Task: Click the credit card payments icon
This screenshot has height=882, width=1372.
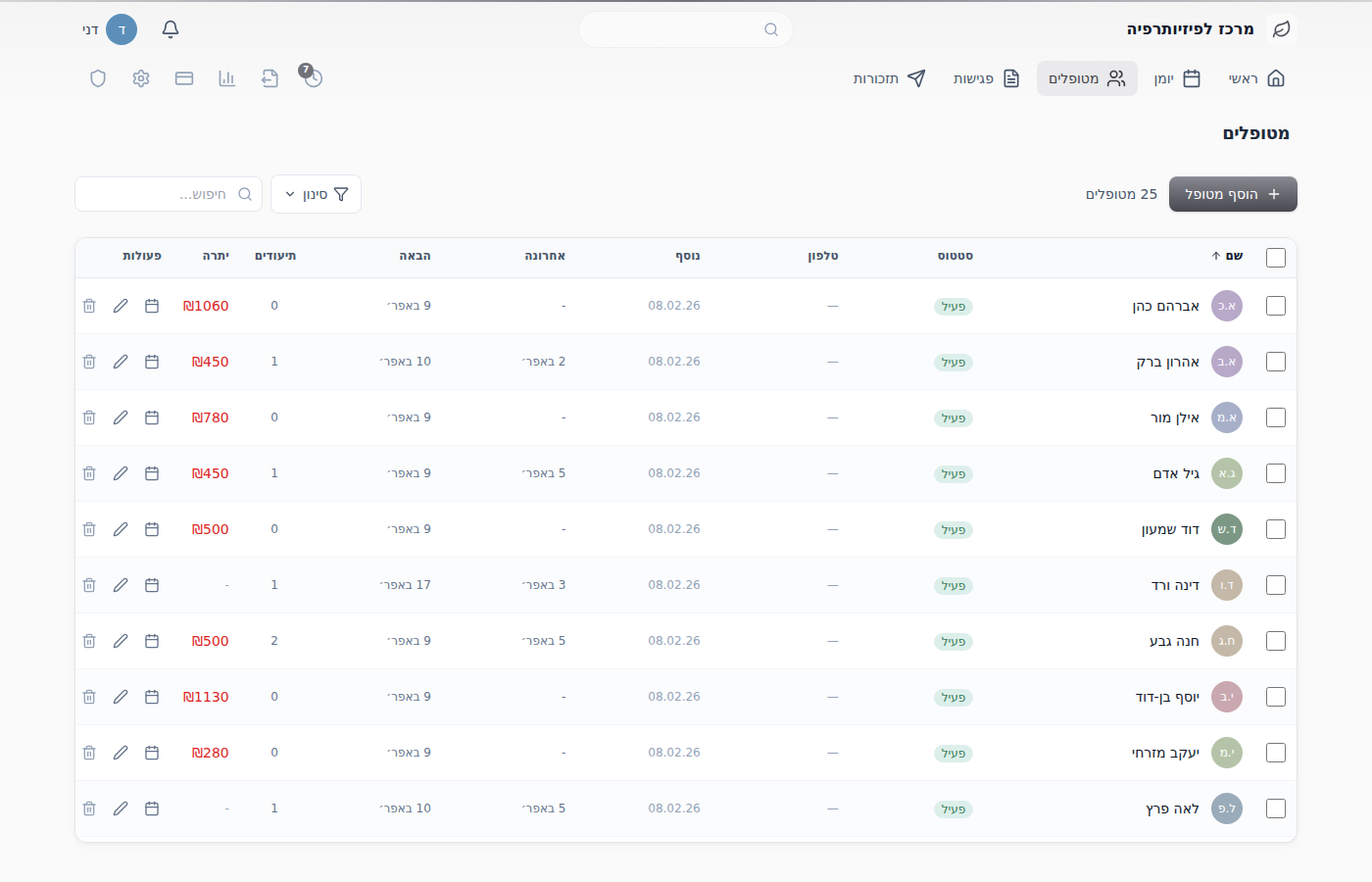Action: point(184,78)
